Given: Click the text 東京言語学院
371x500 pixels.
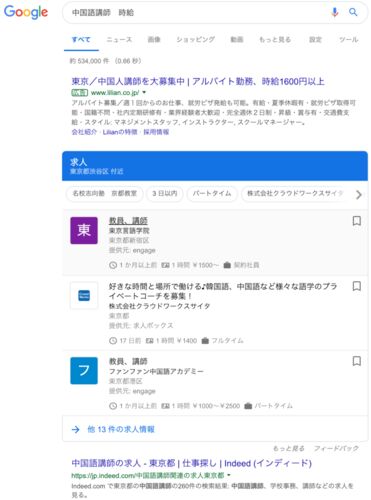Looking at the screenshot, I should pyautogui.click(x=129, y=231).
